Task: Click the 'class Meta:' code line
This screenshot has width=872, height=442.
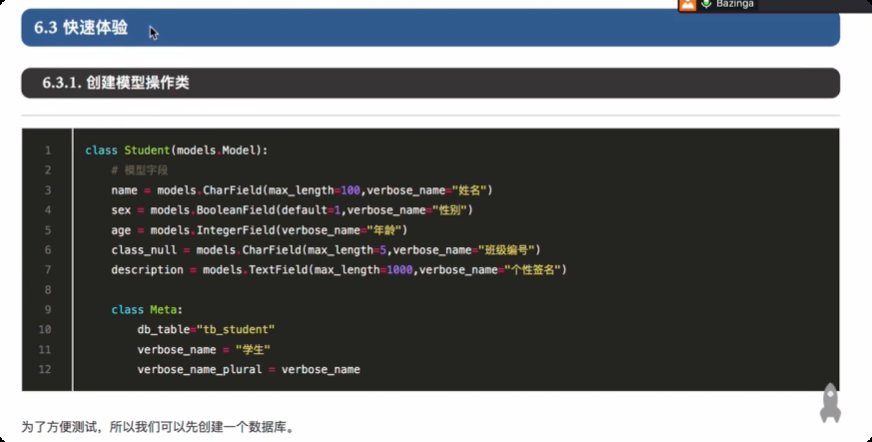Action: coord(147,310)
